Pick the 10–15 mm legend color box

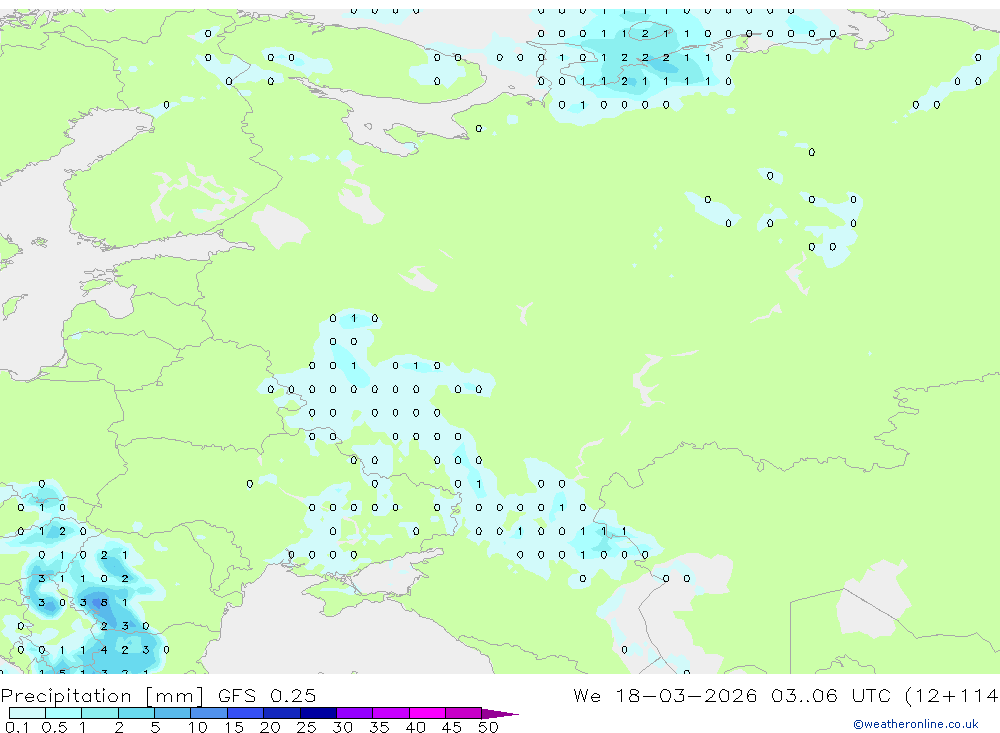click(x=209, y=713)
